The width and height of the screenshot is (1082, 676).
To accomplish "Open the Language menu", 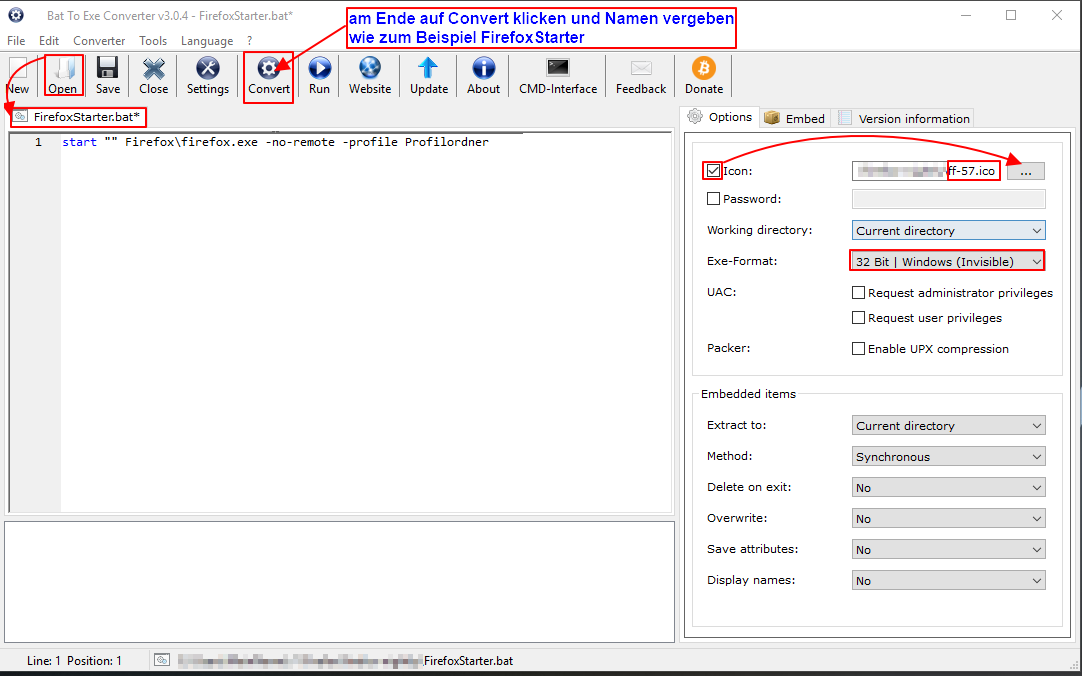I will 207,41.
